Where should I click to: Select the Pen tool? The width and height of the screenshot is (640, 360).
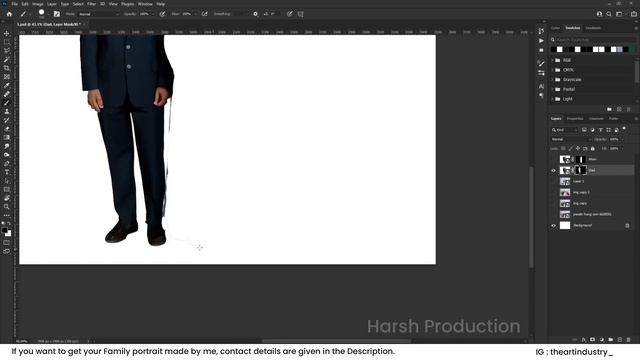pos(7,163)
